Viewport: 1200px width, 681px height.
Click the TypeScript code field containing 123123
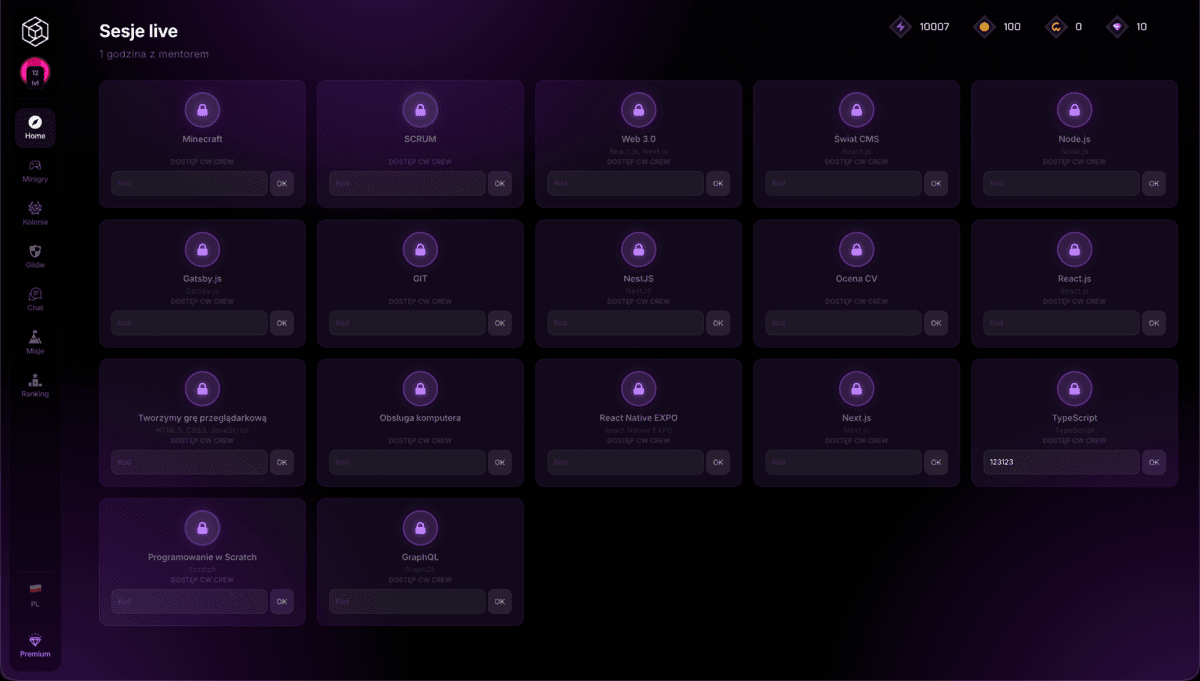[x=1061, y=462]
